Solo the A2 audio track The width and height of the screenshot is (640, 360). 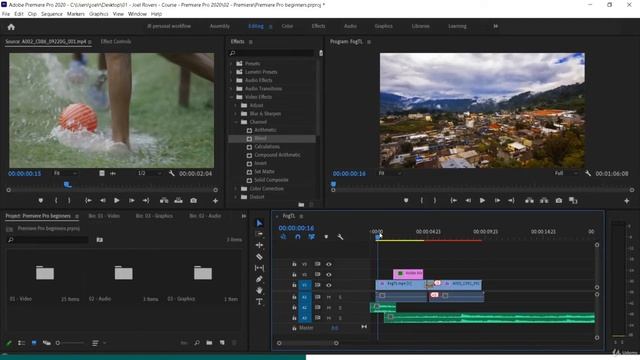pos(340,308)
